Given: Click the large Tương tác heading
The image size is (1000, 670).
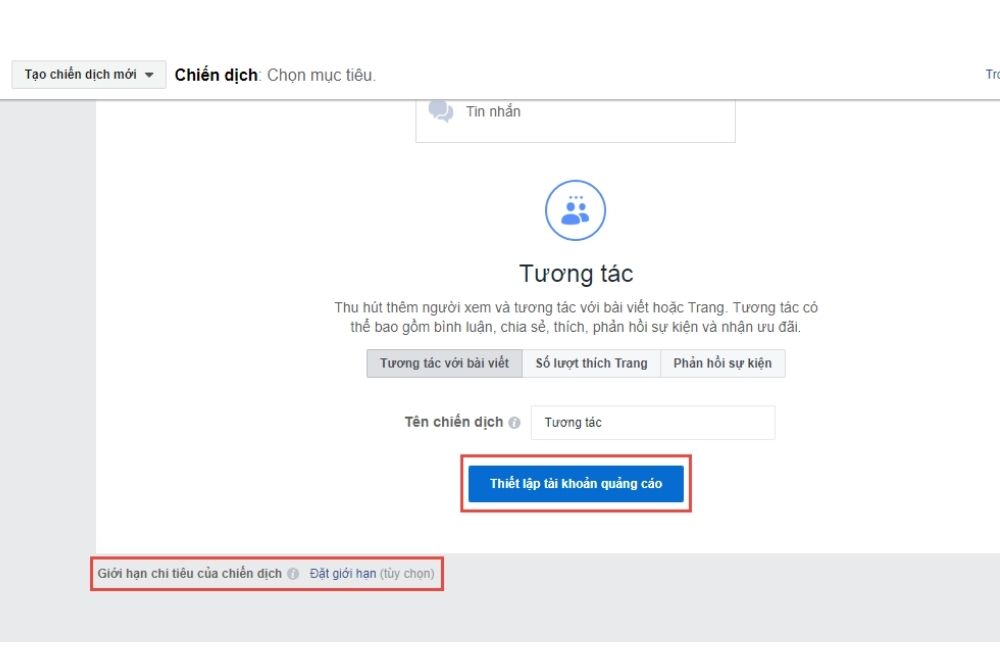Looking at the screenshot, I should click(x=576, y=273).
